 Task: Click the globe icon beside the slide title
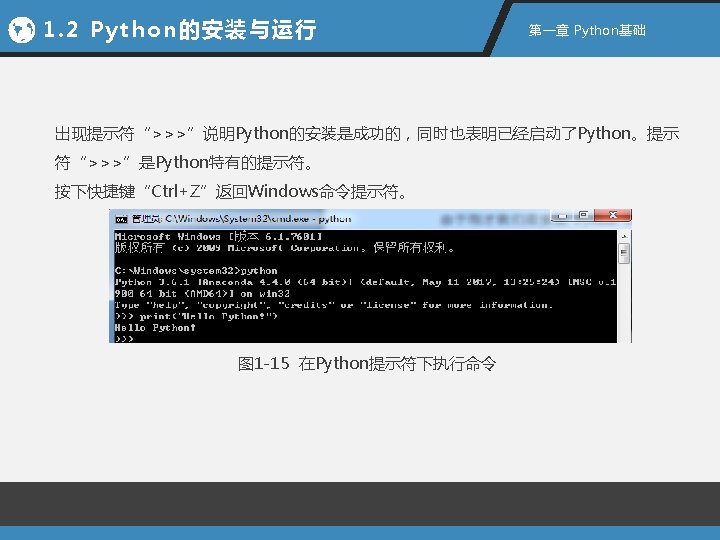point(22,30)
